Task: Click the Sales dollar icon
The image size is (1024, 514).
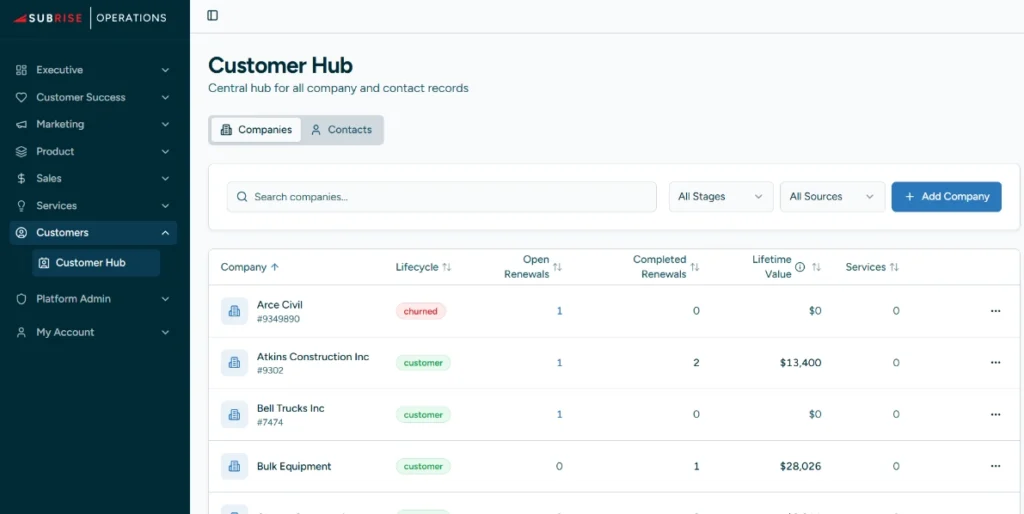Action: tap(22, 178)
